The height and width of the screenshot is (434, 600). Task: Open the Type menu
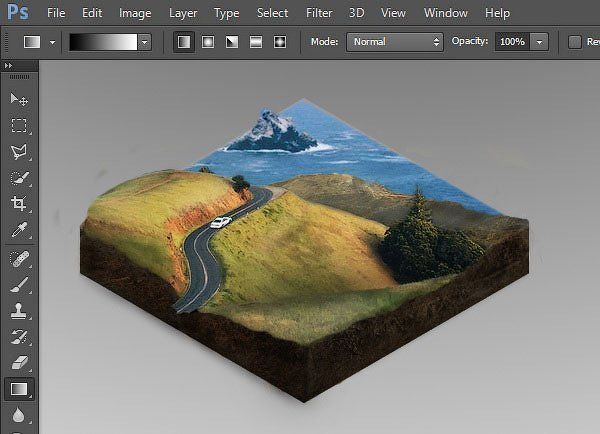pos(226,13)
